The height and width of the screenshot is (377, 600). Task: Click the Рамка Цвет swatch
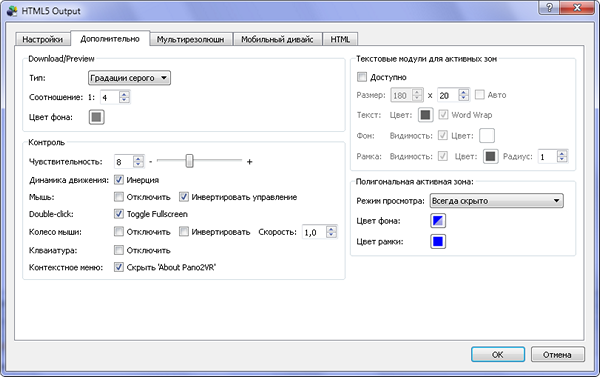[491, 156]
